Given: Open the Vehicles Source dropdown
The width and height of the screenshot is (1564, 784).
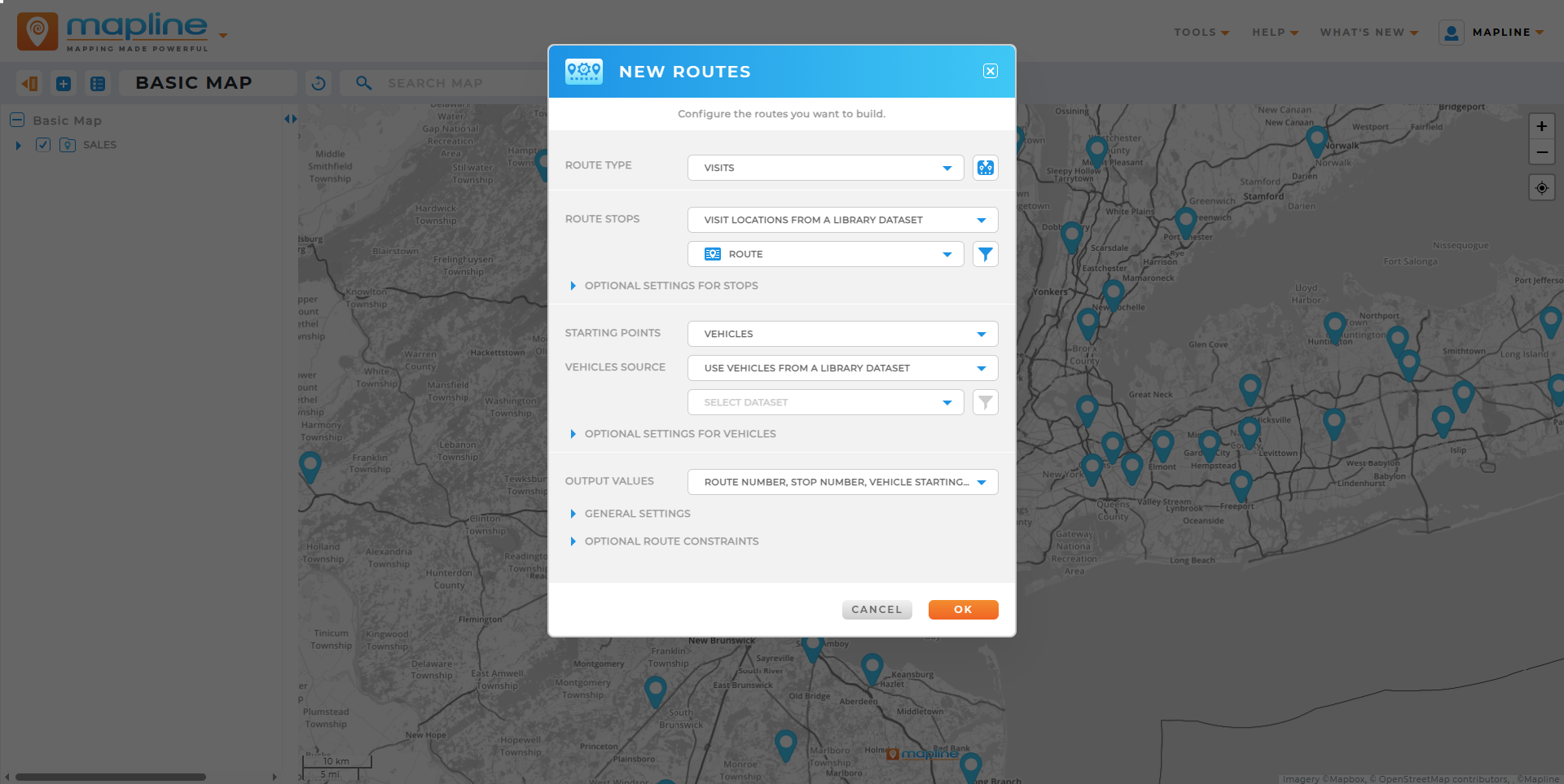Looking at the screenshot, I should 841,368.
